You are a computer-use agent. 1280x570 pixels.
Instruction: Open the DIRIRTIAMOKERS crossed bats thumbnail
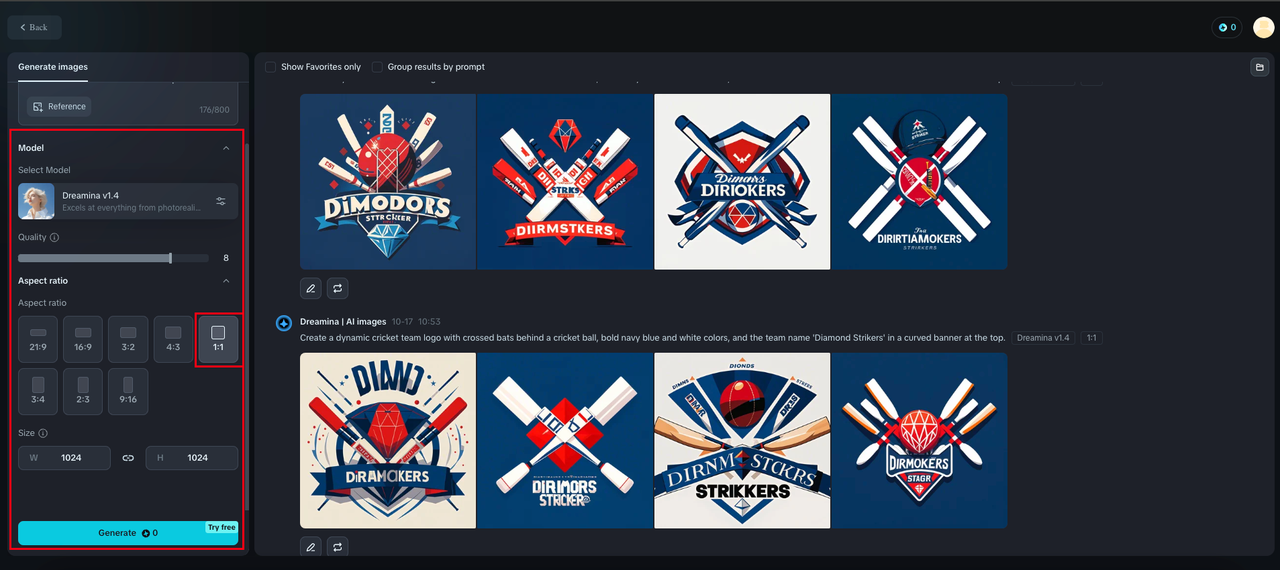(x=920, y=182)
